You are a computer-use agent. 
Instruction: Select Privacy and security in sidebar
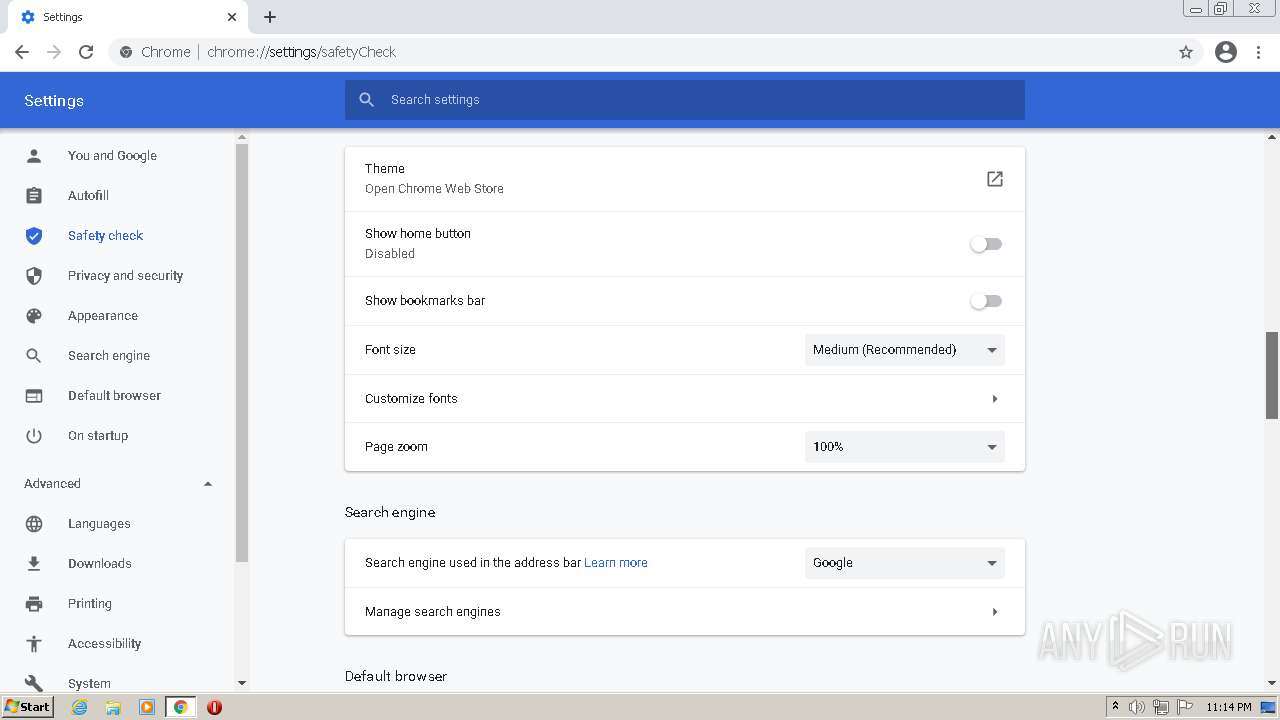[x=125, y=276]
